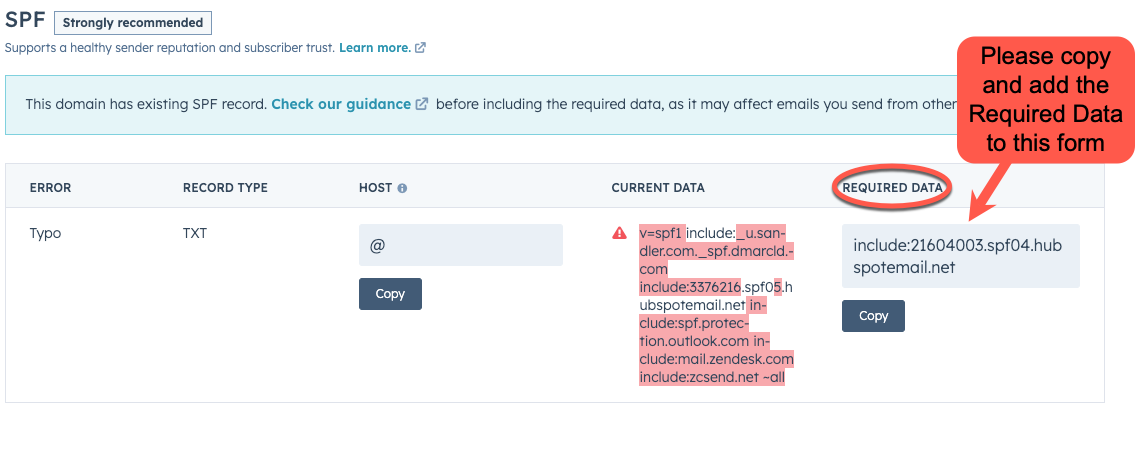Click the Typo error cell
Screen dimensions: 1147x474
(45, 233)
